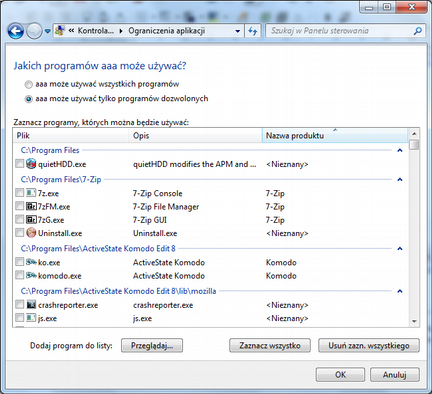Click 'ActiveState Komodo' in the ko.exe row

tap(169, 263)
